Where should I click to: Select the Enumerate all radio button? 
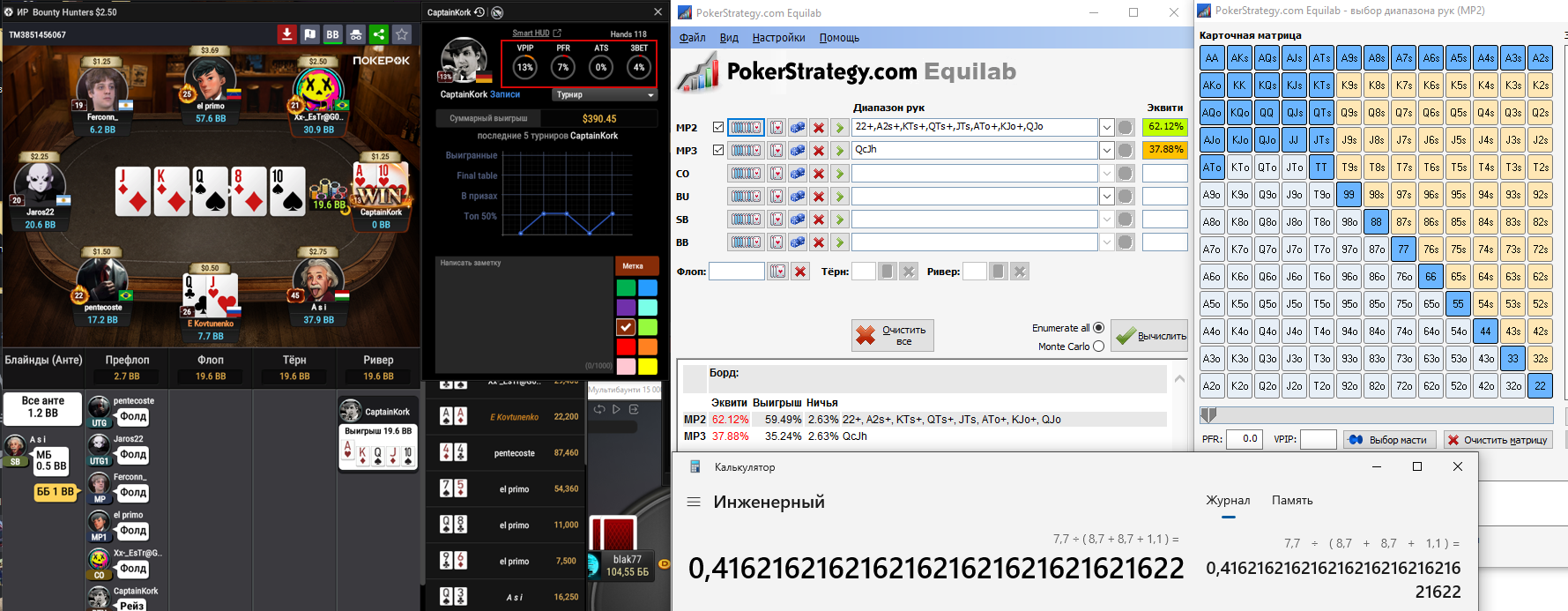[x=1098, y=328]
